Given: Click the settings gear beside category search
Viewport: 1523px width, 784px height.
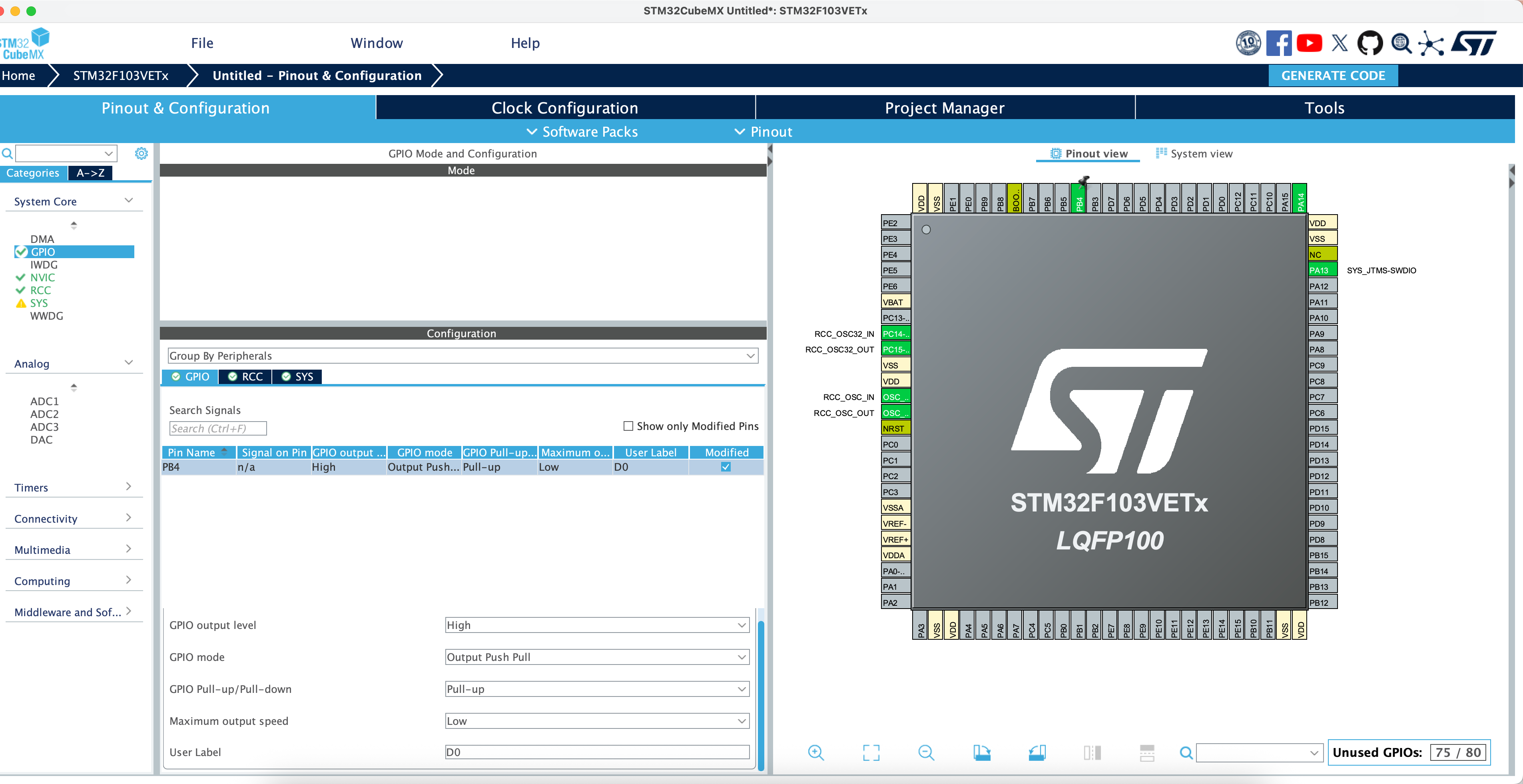Looking at the screenshot, I should [x=141, y=153].
